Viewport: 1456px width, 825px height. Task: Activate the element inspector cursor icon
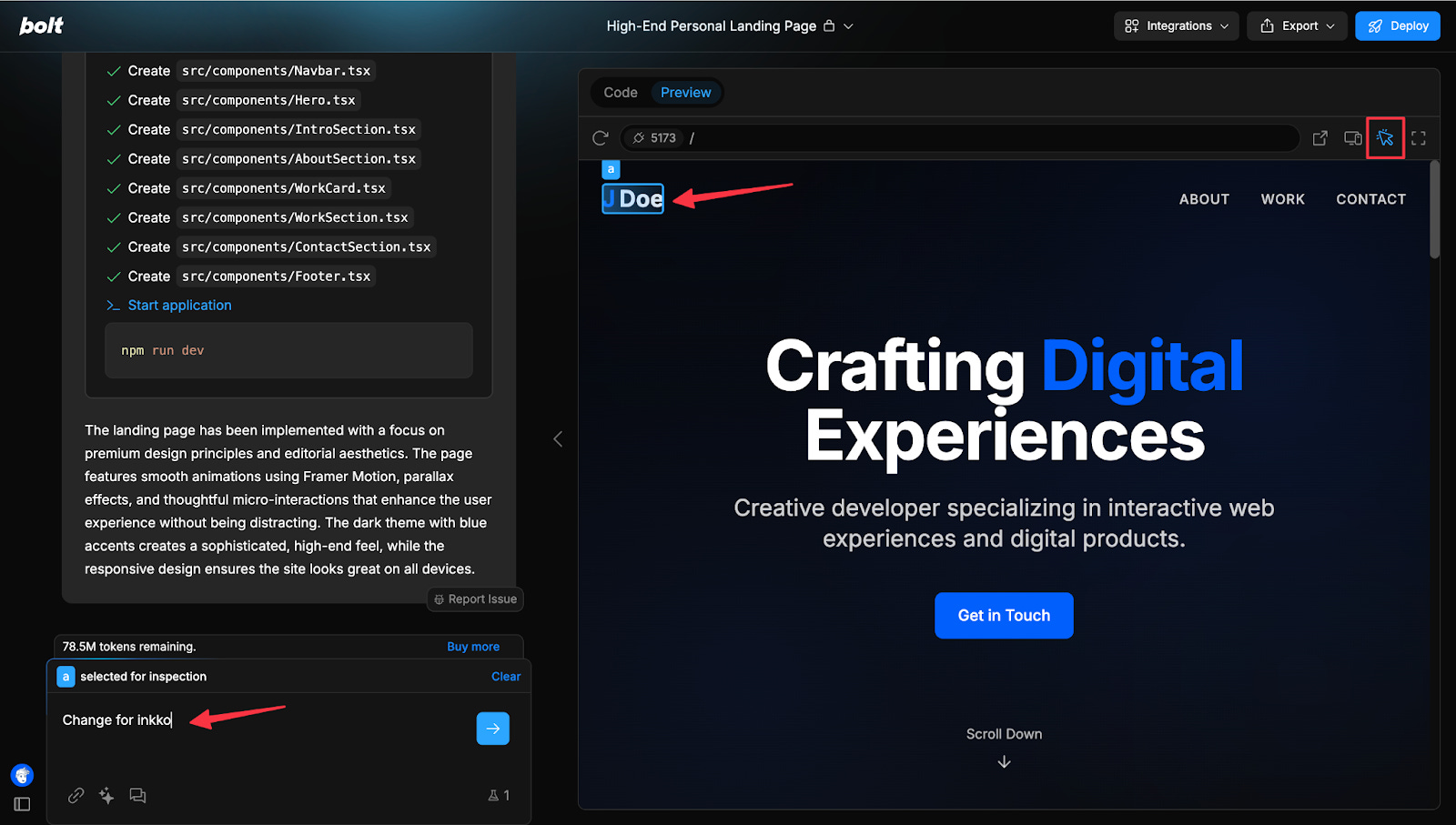point(1385,138)
